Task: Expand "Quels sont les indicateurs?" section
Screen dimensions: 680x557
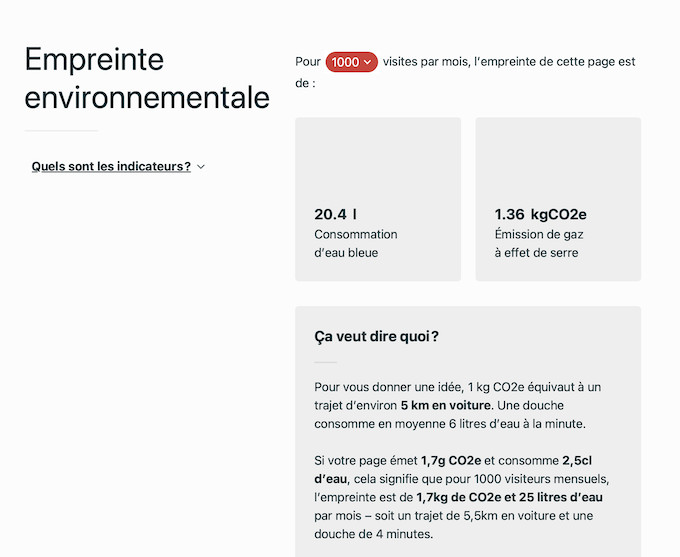Action: 111,166
